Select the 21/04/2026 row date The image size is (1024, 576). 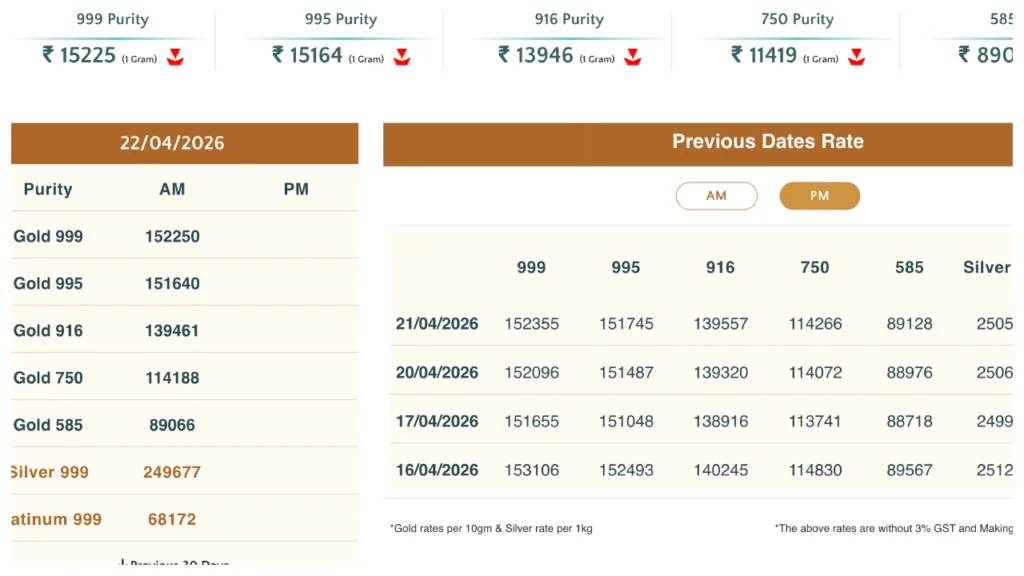coord(437,324)
